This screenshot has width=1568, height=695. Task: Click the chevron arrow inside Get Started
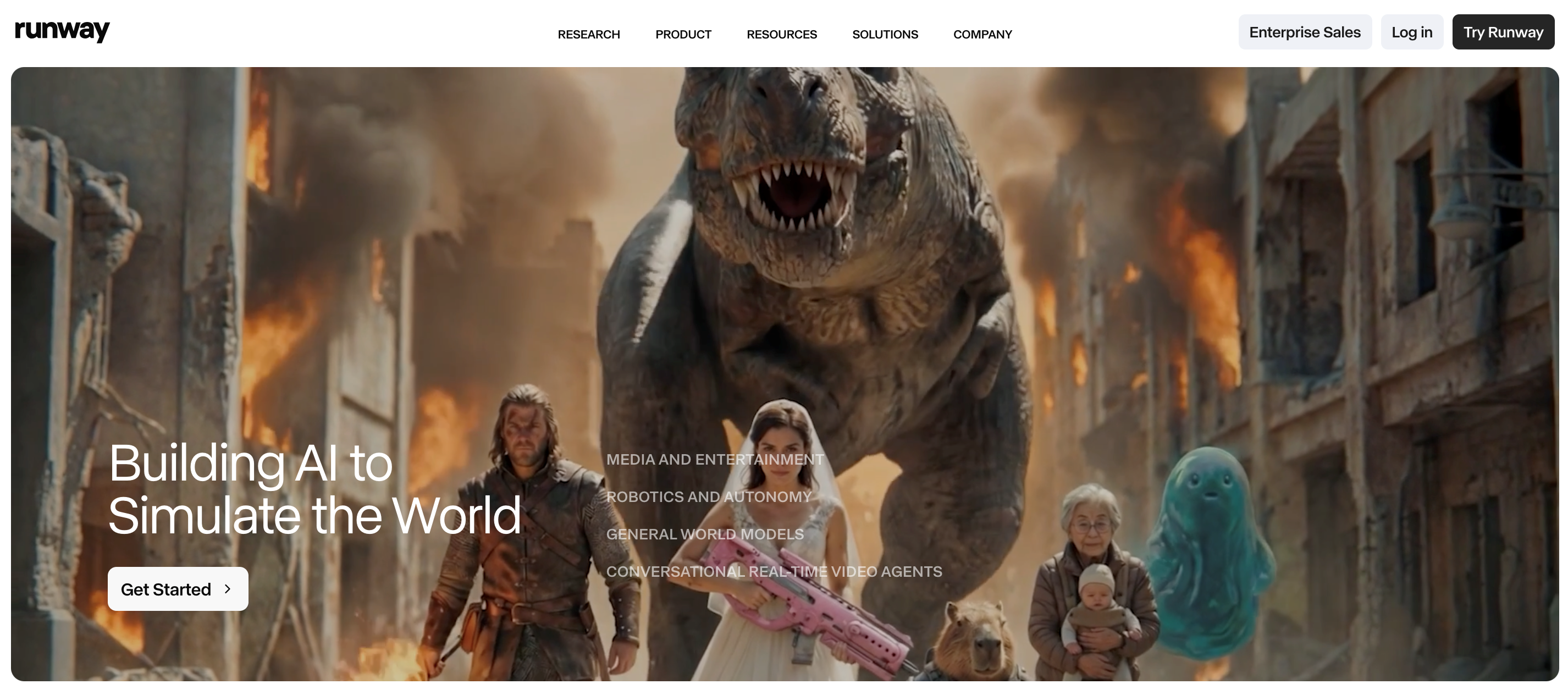pyautogui.click(x=228, y=588)
